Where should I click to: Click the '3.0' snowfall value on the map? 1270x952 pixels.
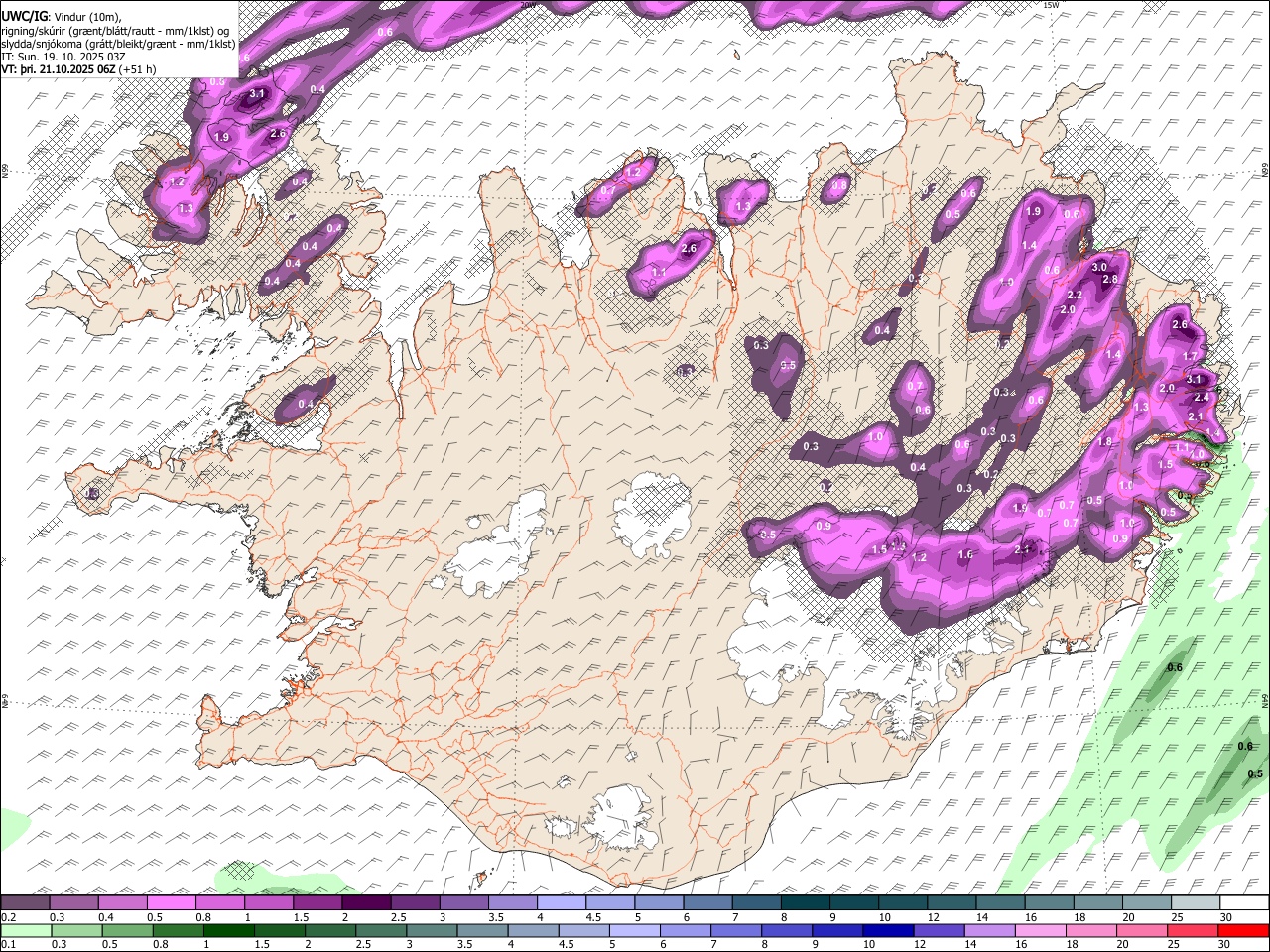click(x=1099, y=268)
